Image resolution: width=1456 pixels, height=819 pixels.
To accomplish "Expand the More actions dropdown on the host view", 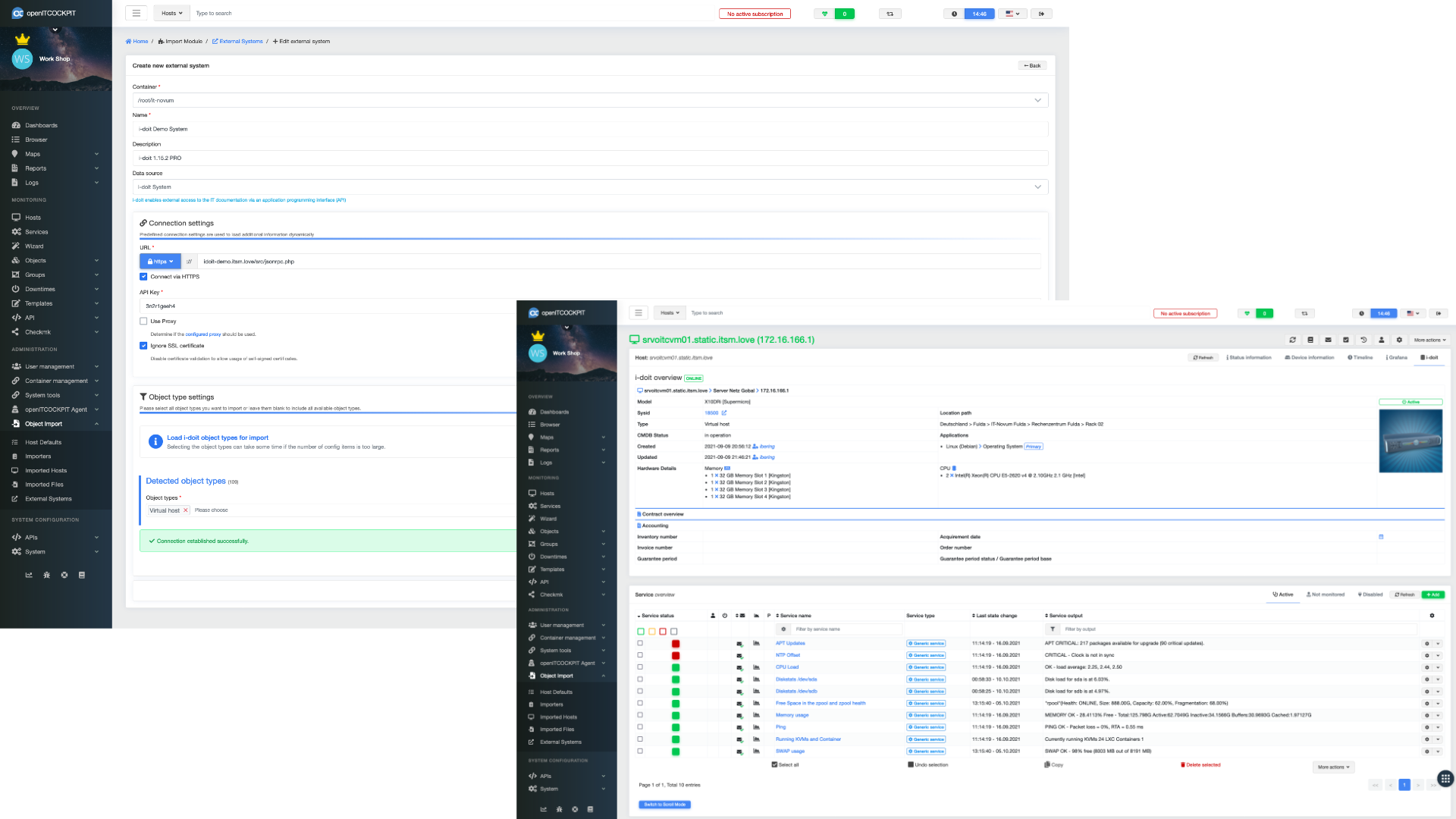I will click(x=1429, y=340).
